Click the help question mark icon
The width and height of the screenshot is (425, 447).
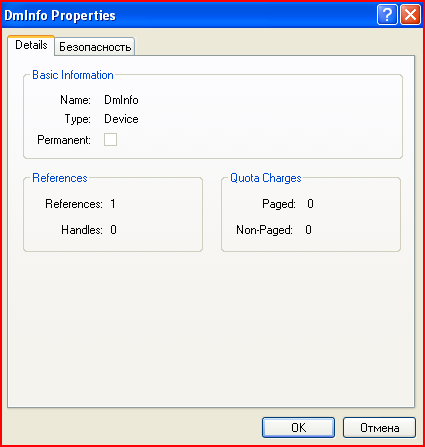387,15
